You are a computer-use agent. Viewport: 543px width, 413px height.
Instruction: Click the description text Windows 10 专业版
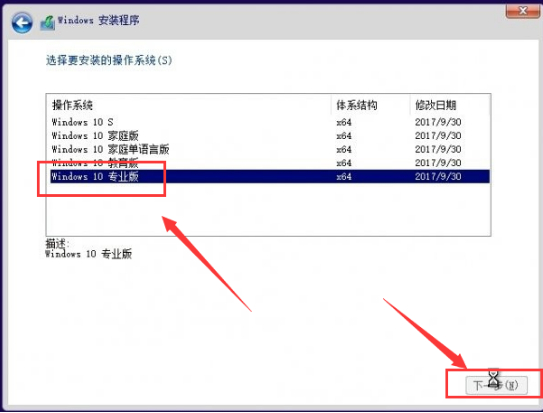[89, 254]
